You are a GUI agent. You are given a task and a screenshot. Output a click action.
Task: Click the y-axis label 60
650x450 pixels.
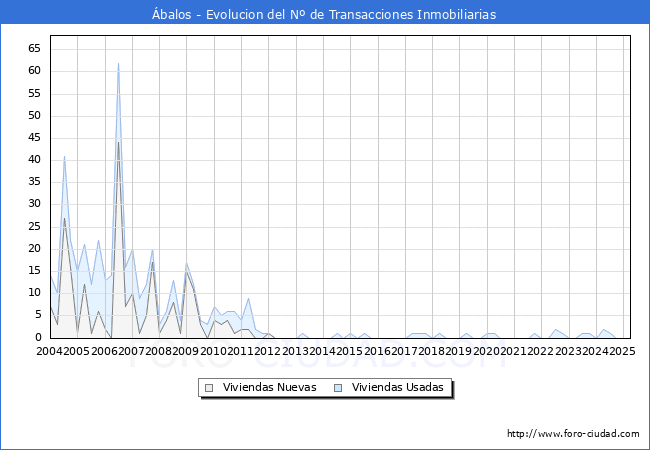pos(34,70)
